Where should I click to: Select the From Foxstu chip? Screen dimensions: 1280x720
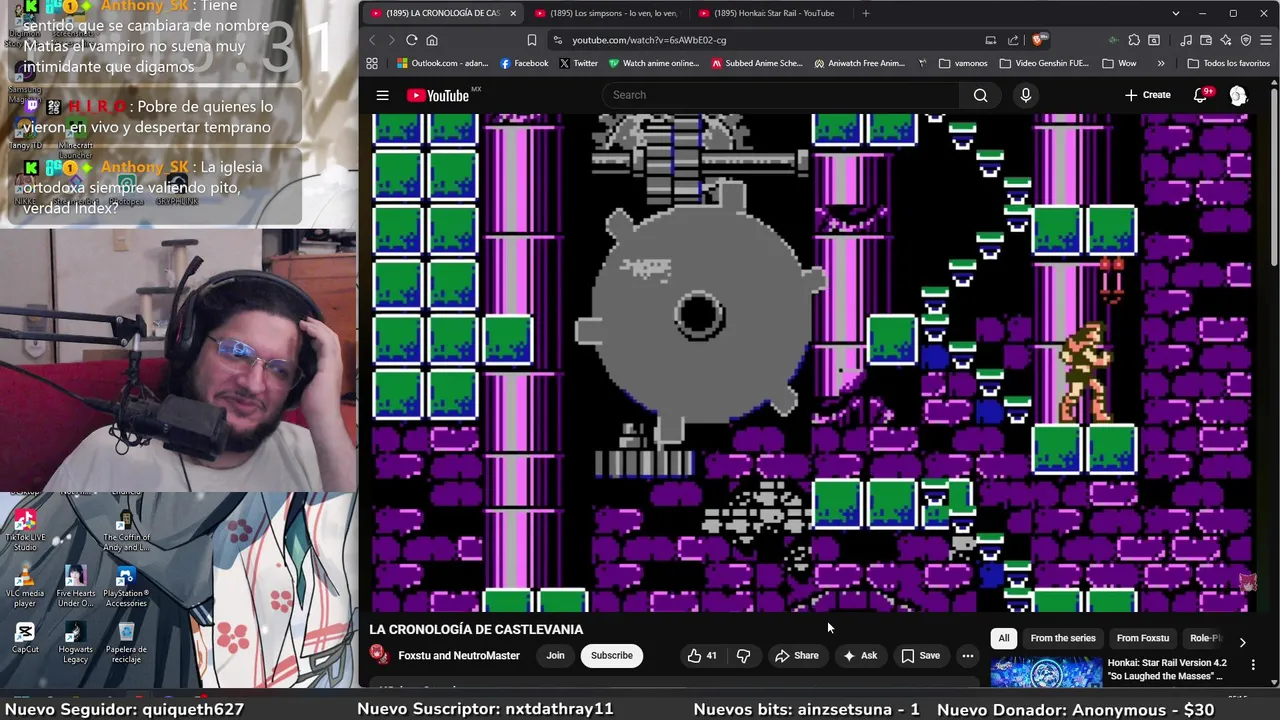(x=1142, y=638)
